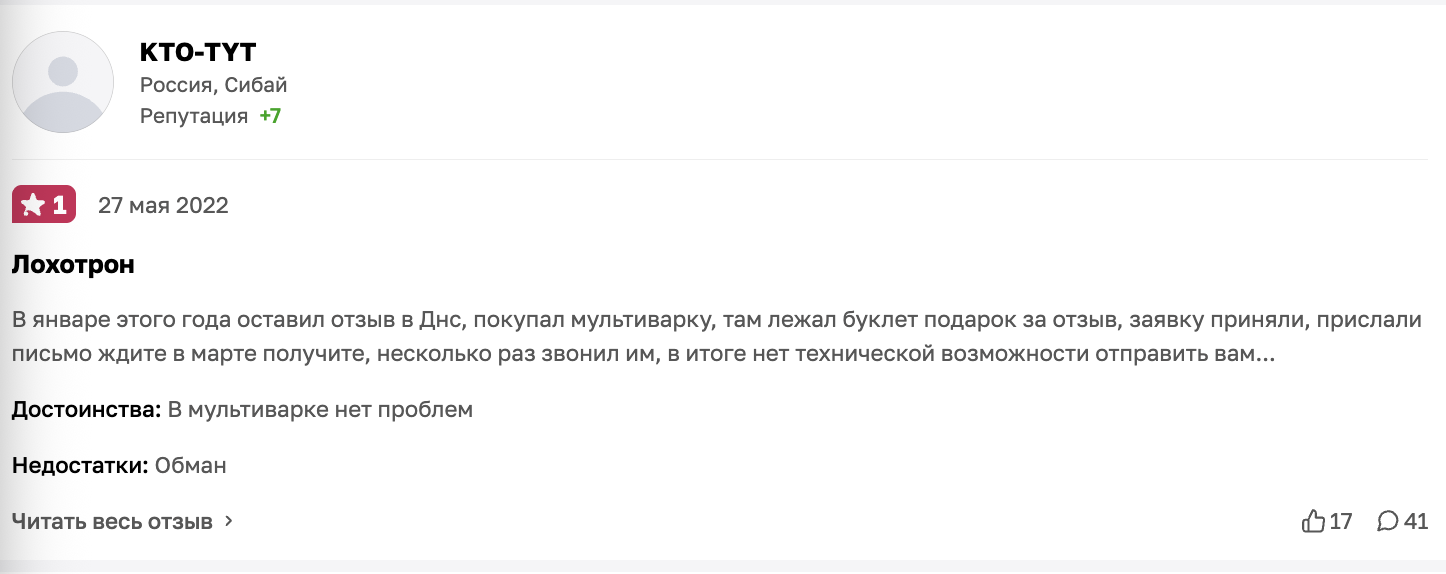Open the review titled Лохотрон

(73, 265)
